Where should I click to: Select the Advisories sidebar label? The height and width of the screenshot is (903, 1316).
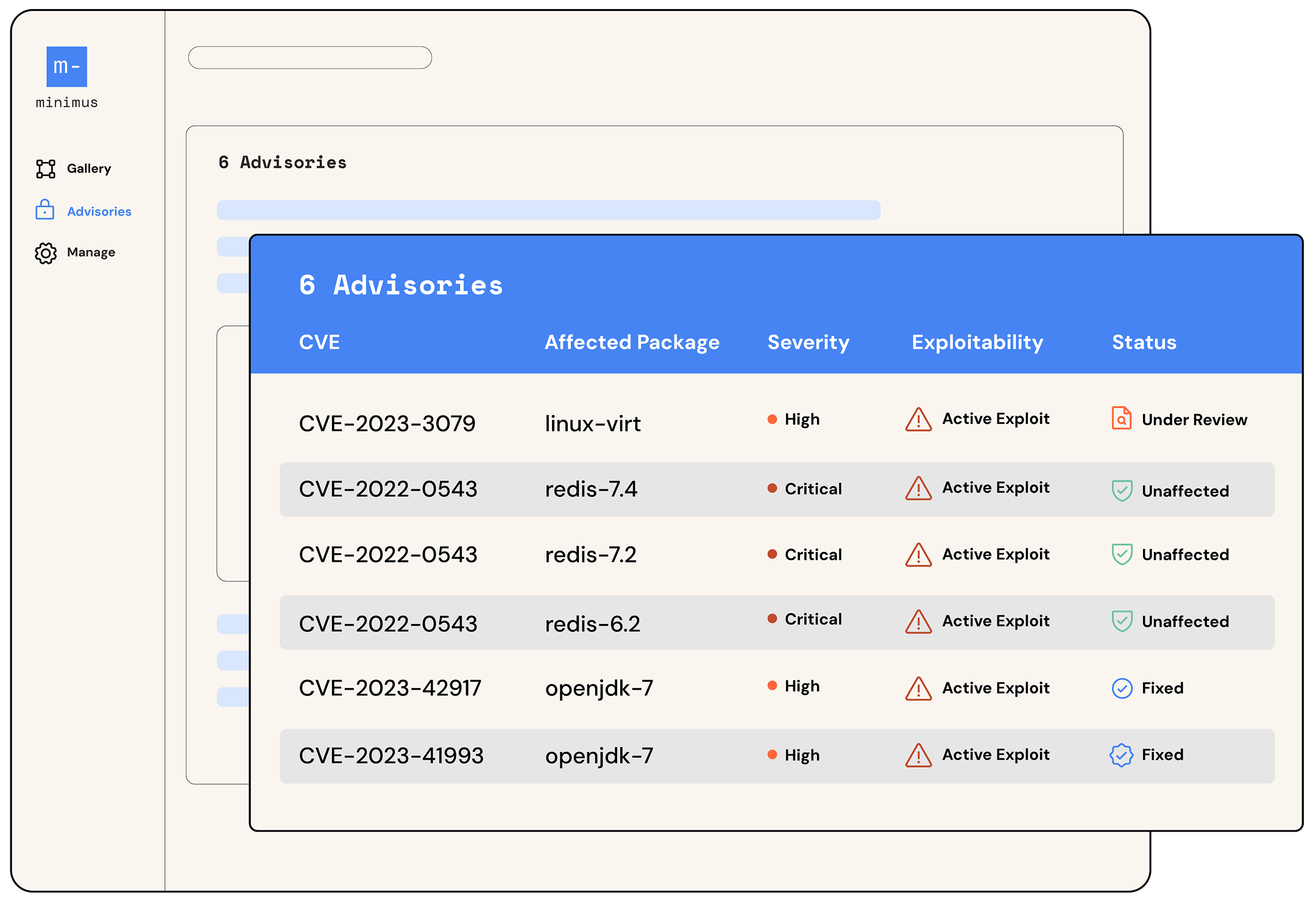click(x=99, y=211)
